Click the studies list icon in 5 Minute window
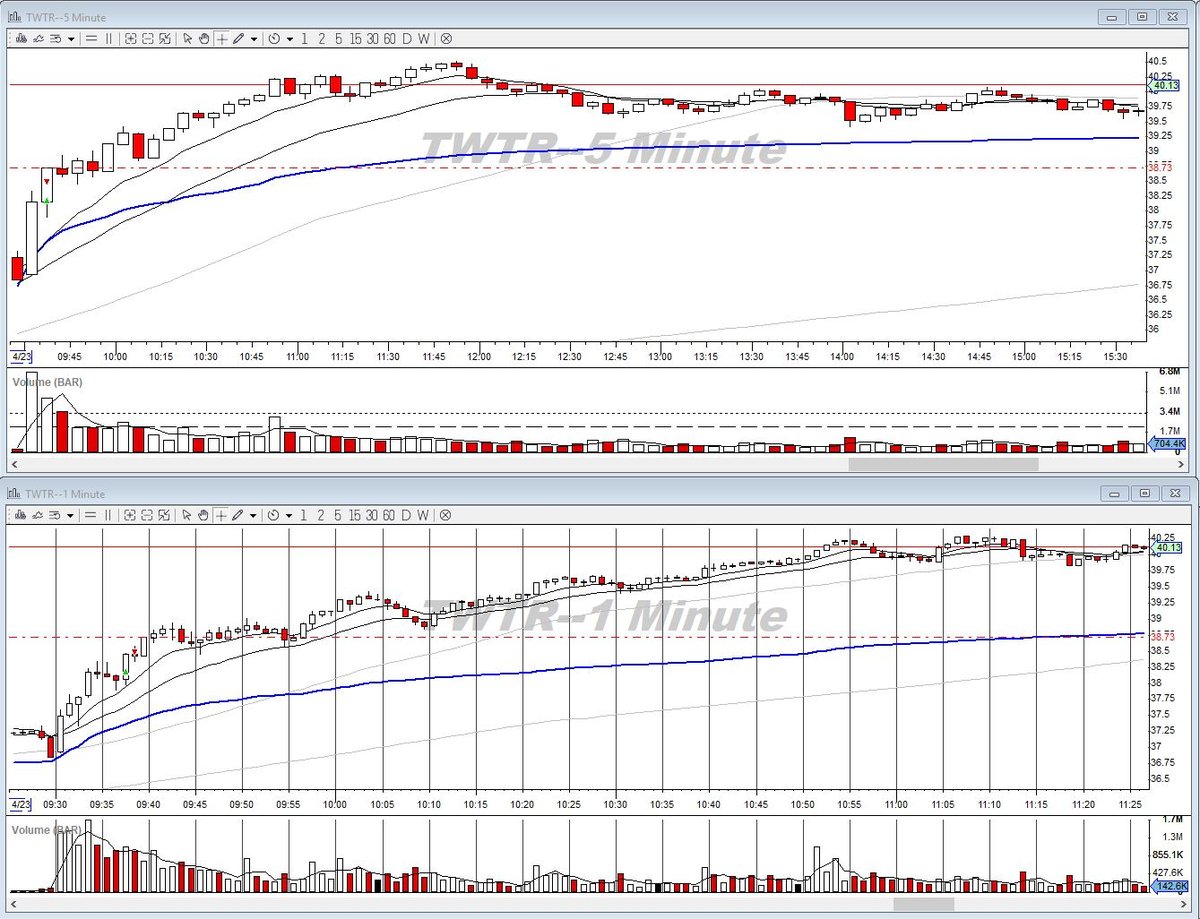This screenshot has height=919, width=1200. (x=55, y=38)
